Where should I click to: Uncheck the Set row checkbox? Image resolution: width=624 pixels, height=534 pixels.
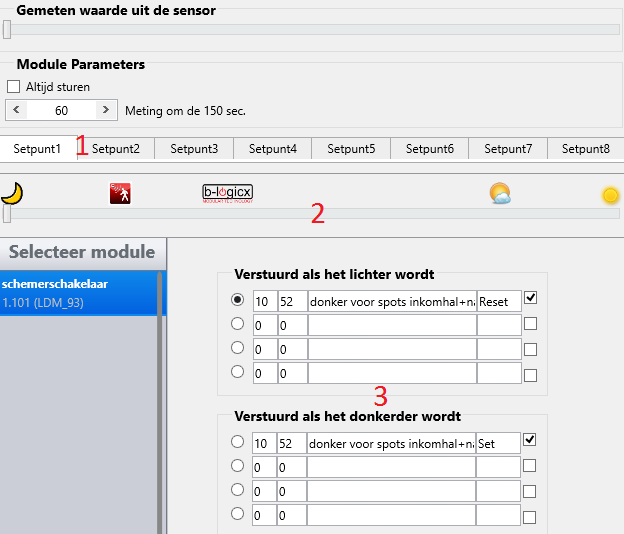click(x=530, y=440)
